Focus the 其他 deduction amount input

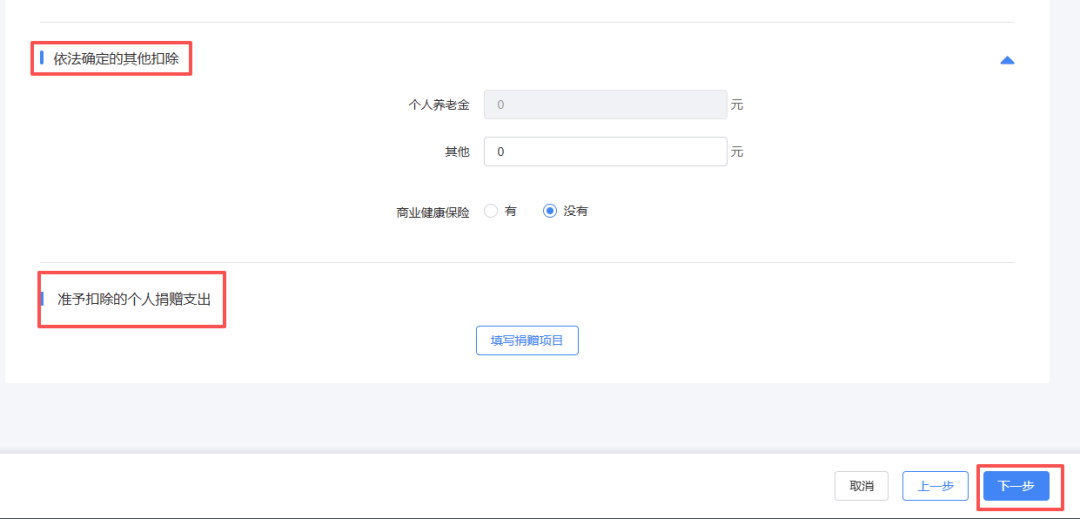click(605, 152)
